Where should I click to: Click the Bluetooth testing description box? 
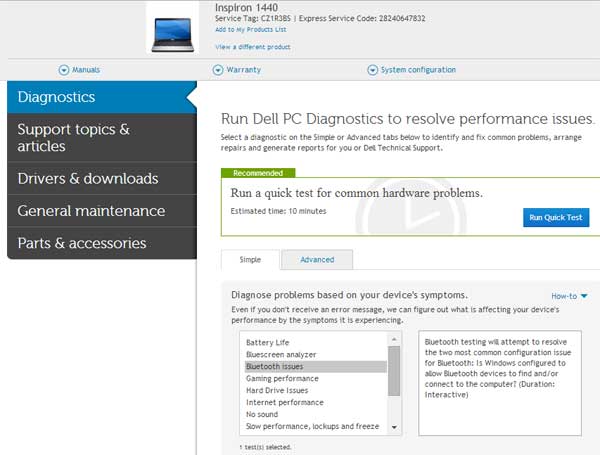point(500,383)
